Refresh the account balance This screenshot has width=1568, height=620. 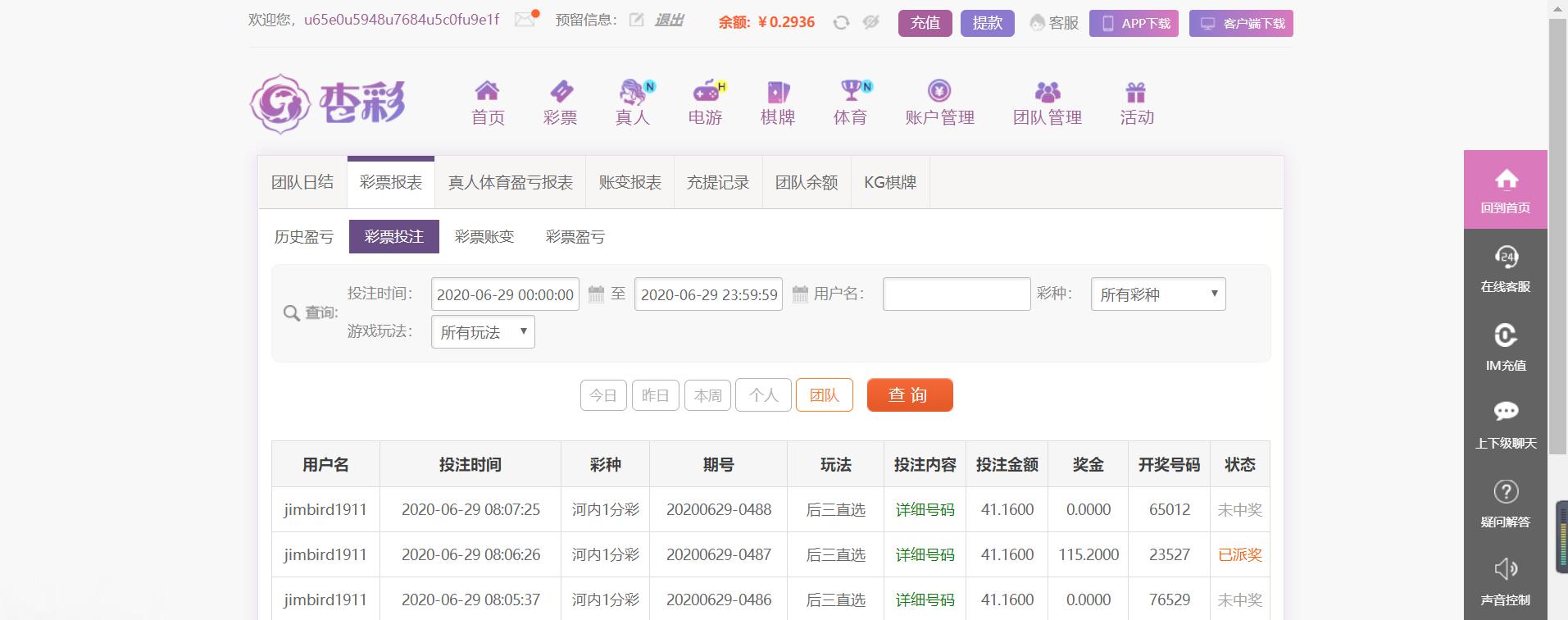[x=841, y=23]
